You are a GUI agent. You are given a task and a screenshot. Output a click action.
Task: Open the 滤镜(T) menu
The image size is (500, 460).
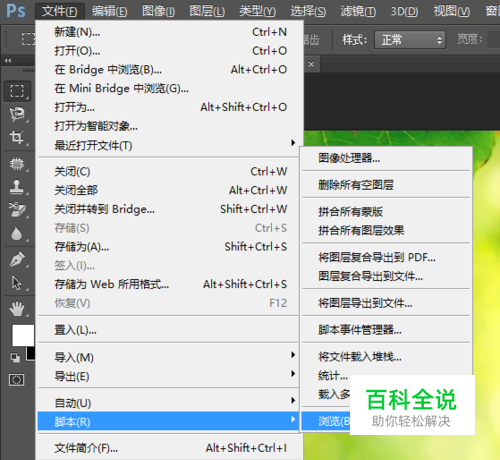pos(358,11)
